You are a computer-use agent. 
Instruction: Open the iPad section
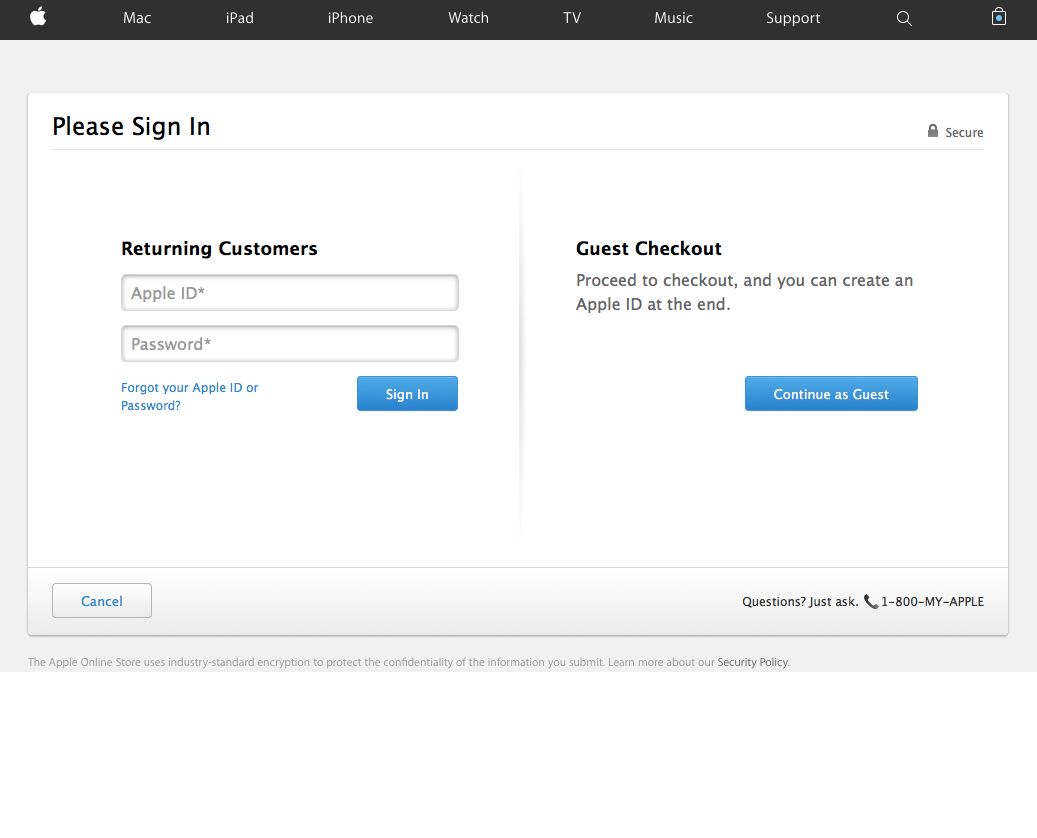(x=239, y=18)
